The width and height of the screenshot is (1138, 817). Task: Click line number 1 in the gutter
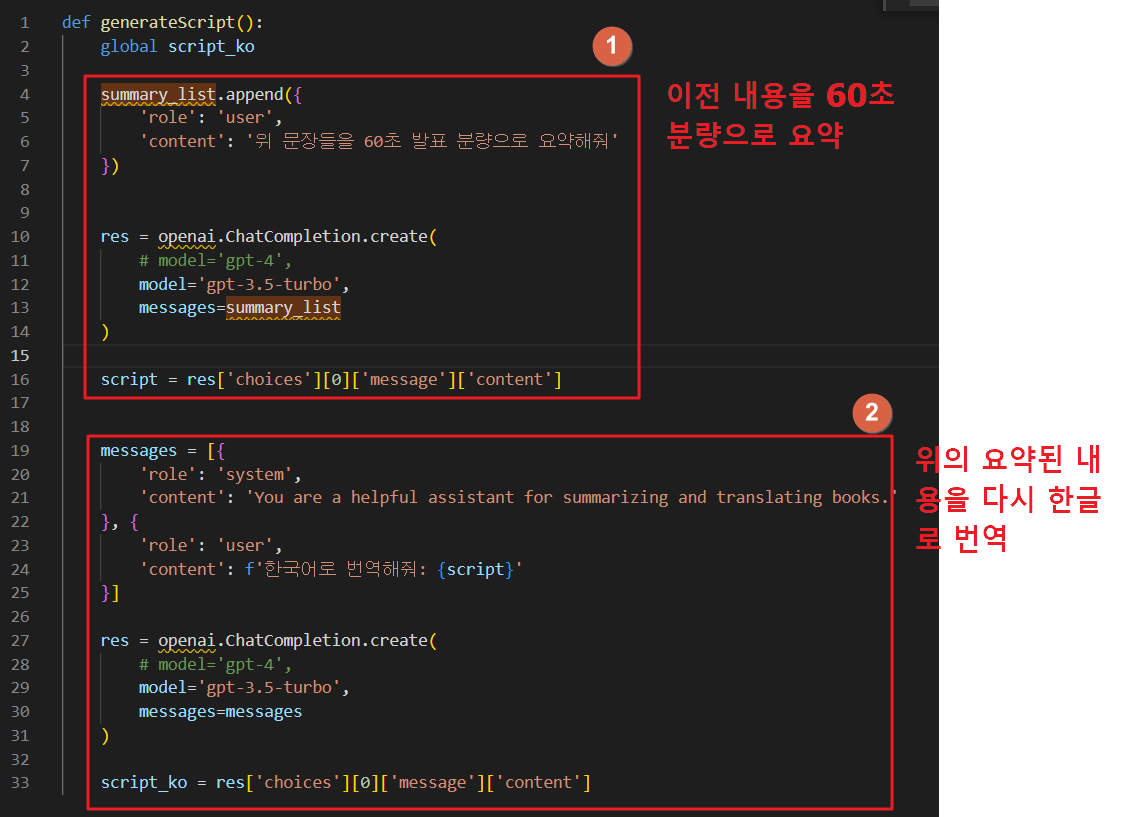click(x=25, y=22)
